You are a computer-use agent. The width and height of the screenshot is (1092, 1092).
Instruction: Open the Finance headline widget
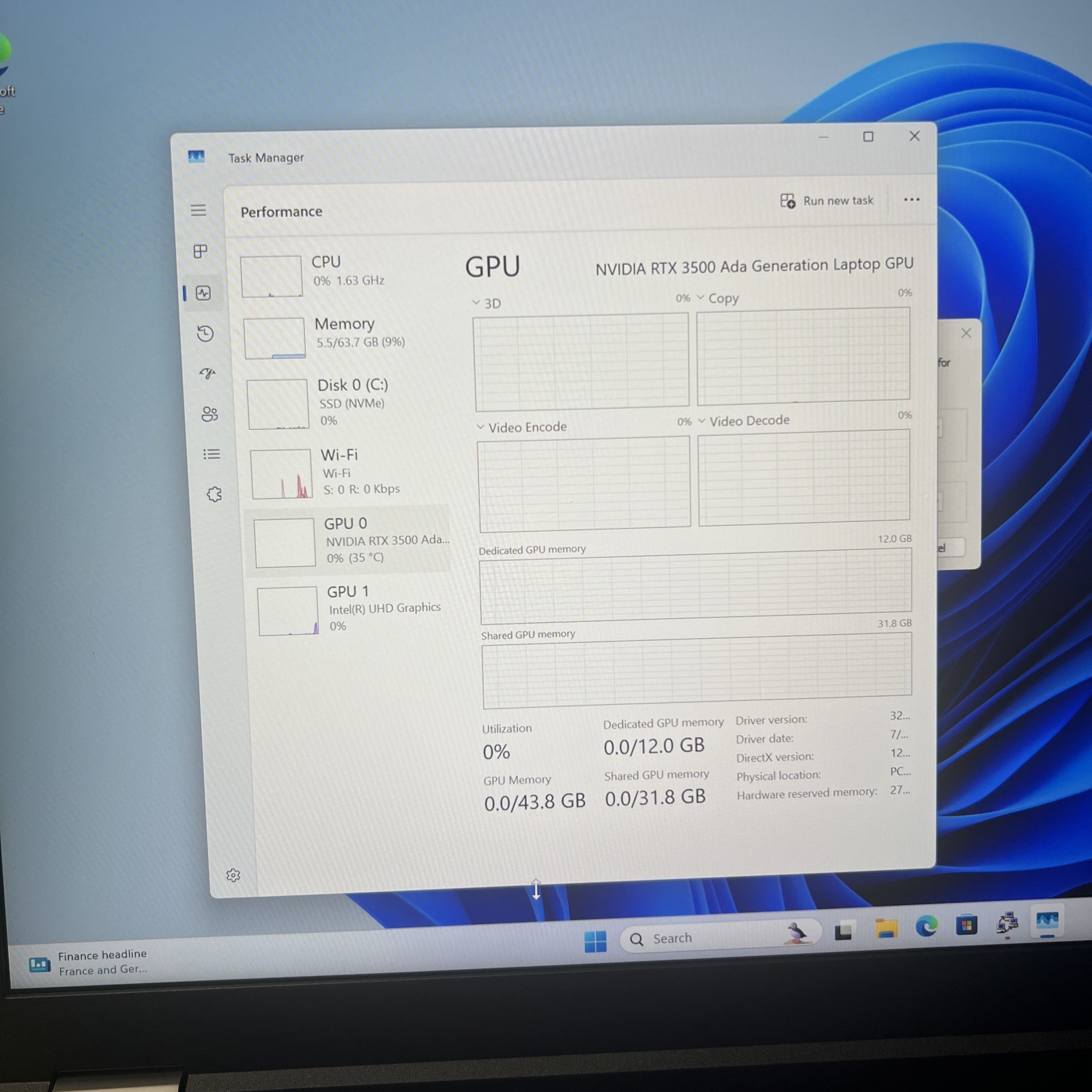click(x=89, y=962)
